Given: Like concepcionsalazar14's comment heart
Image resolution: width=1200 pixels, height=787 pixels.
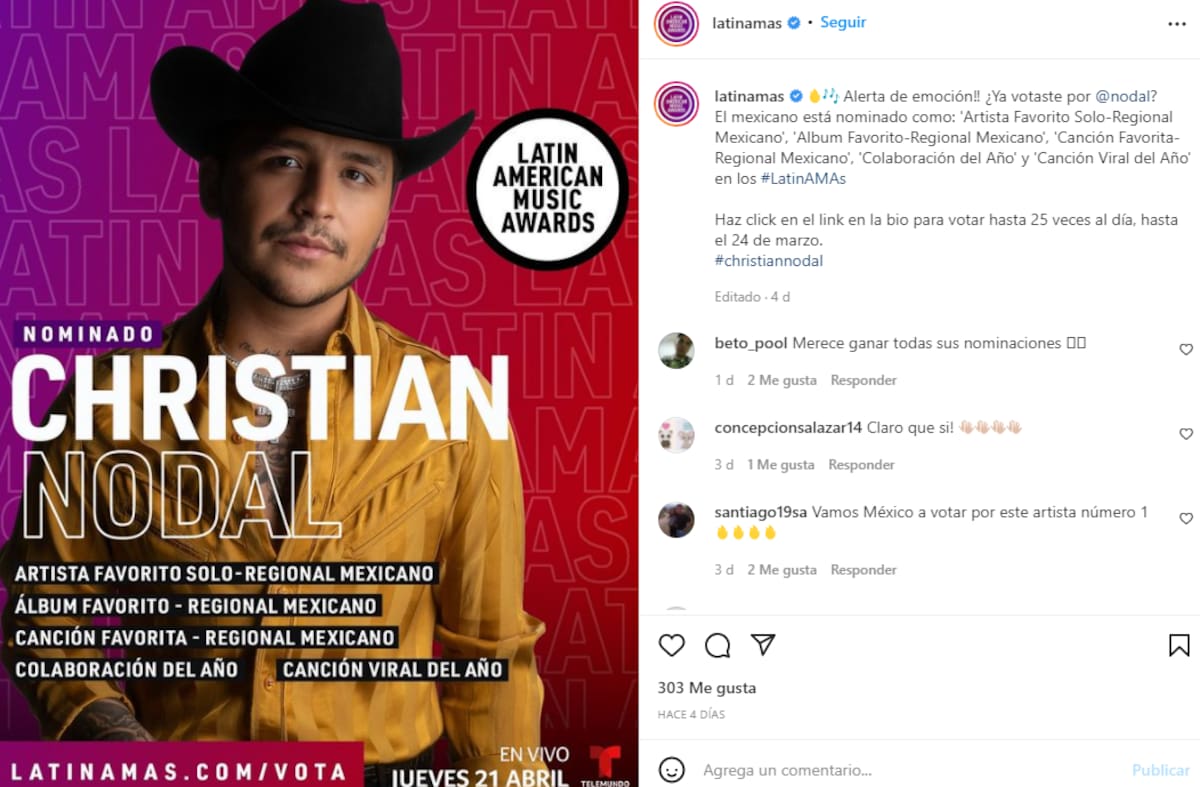Looking at the screenshot, I should pyautogui.click(x=1186, y=434).
